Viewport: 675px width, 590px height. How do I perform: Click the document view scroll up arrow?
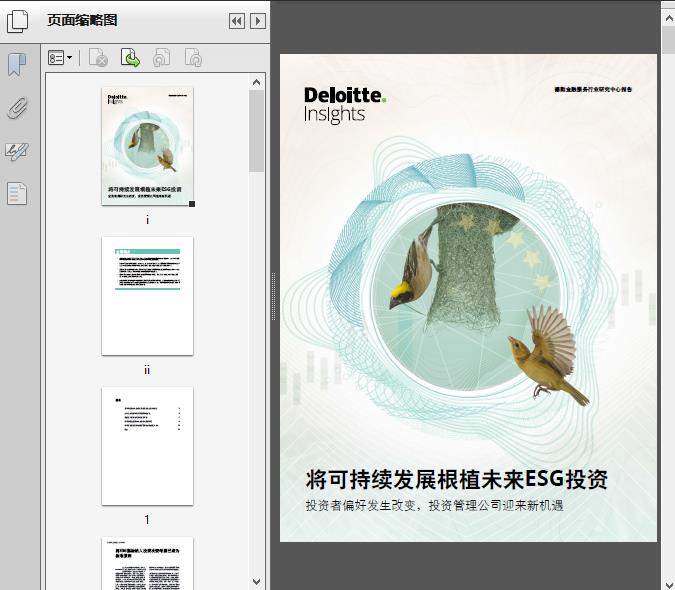pos(669,19)
